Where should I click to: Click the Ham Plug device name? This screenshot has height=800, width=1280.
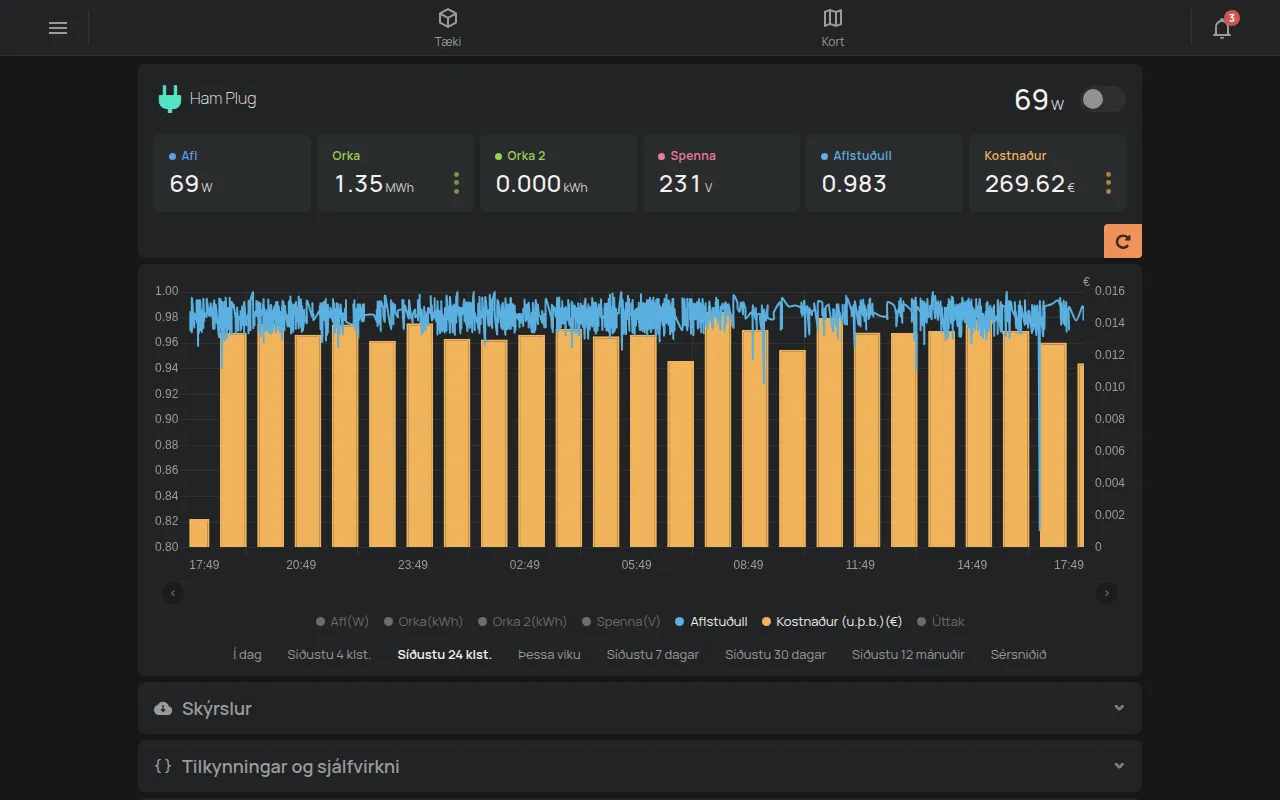(x=223, y=99)
